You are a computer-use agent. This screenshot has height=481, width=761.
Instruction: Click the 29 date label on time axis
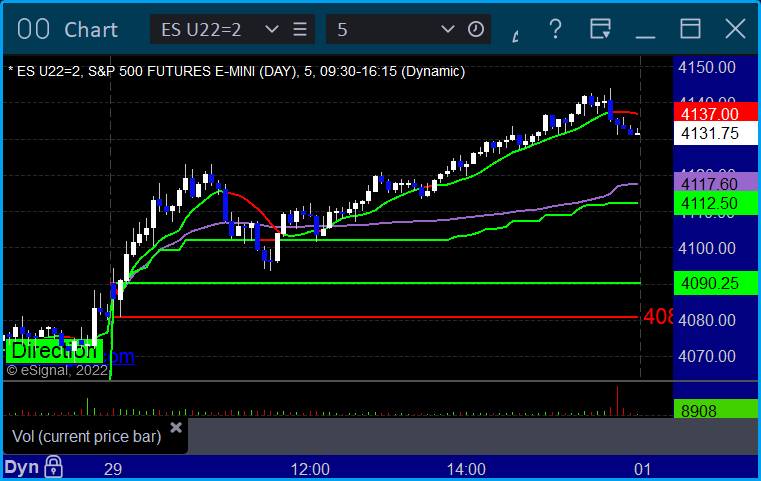pos(113,469)
